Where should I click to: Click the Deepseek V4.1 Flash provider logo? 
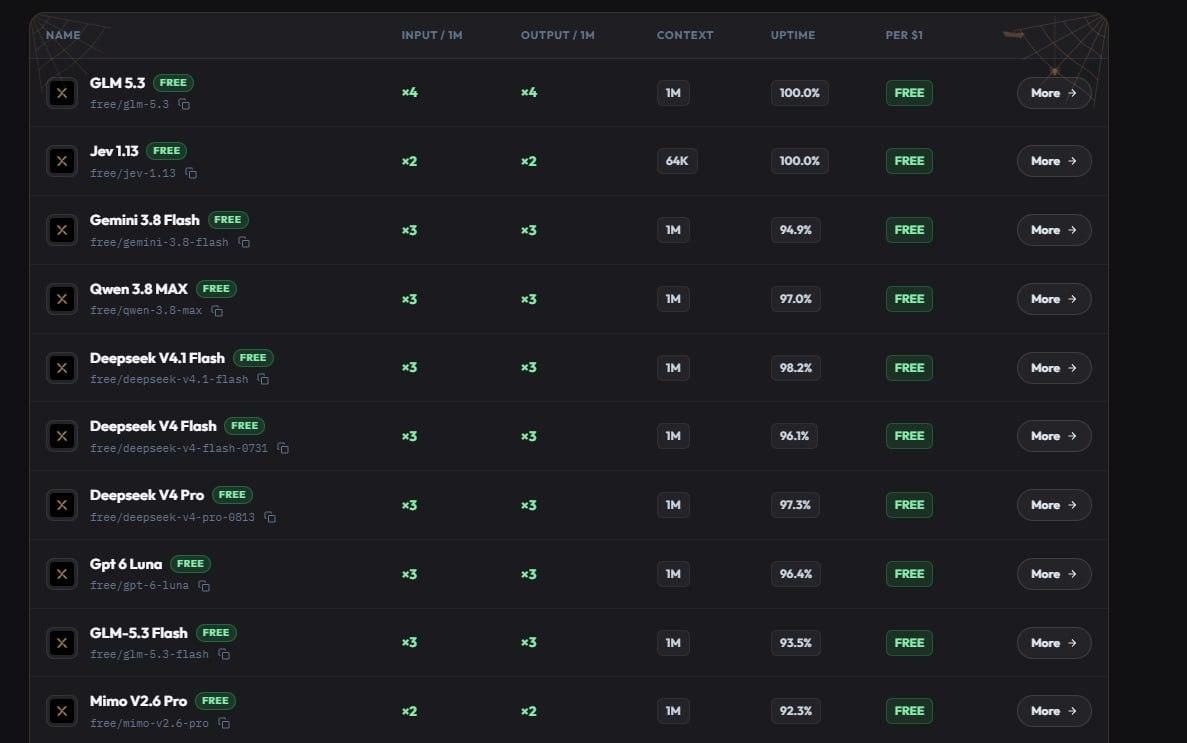point(62,368)
